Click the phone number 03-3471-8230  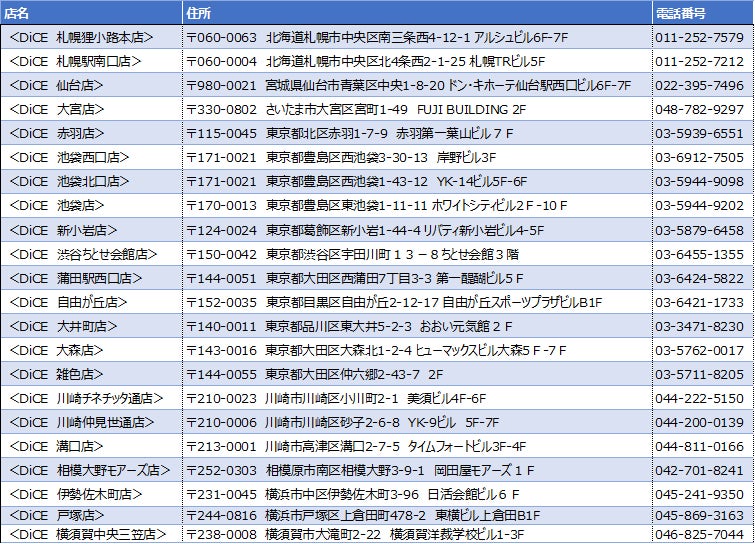(699, 326)
